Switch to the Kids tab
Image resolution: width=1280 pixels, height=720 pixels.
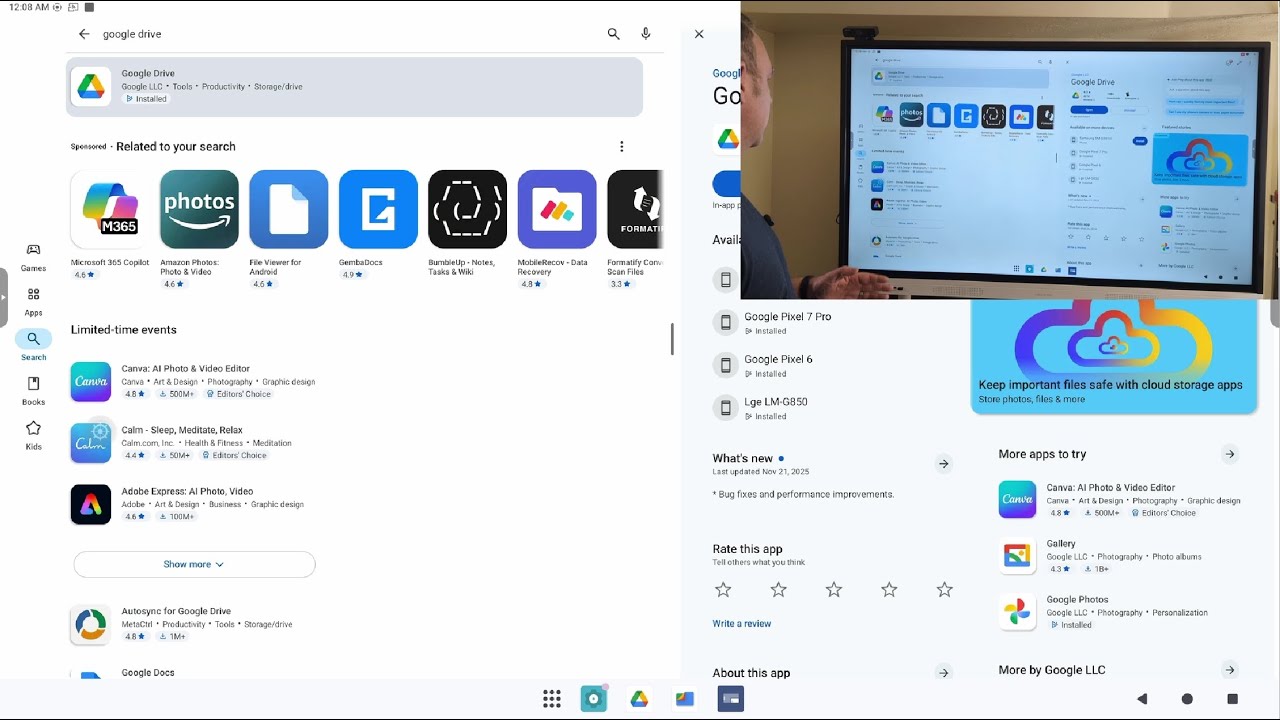point(34,435)
